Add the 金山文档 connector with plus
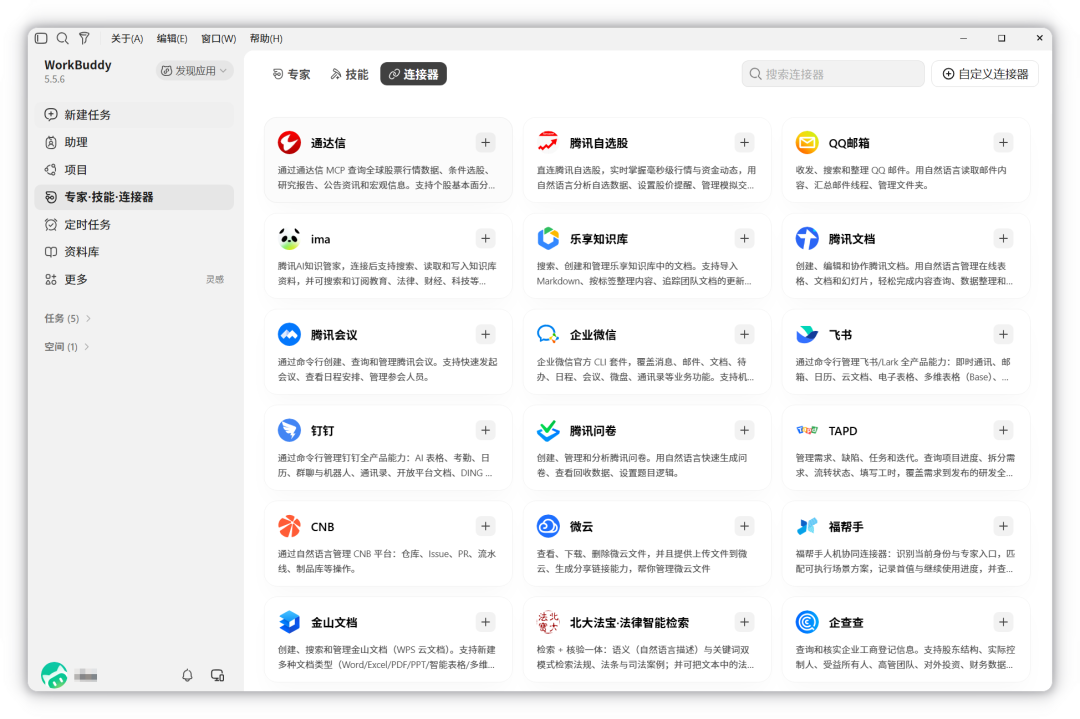Screen dimensions: 1080x719 (486, 622)
